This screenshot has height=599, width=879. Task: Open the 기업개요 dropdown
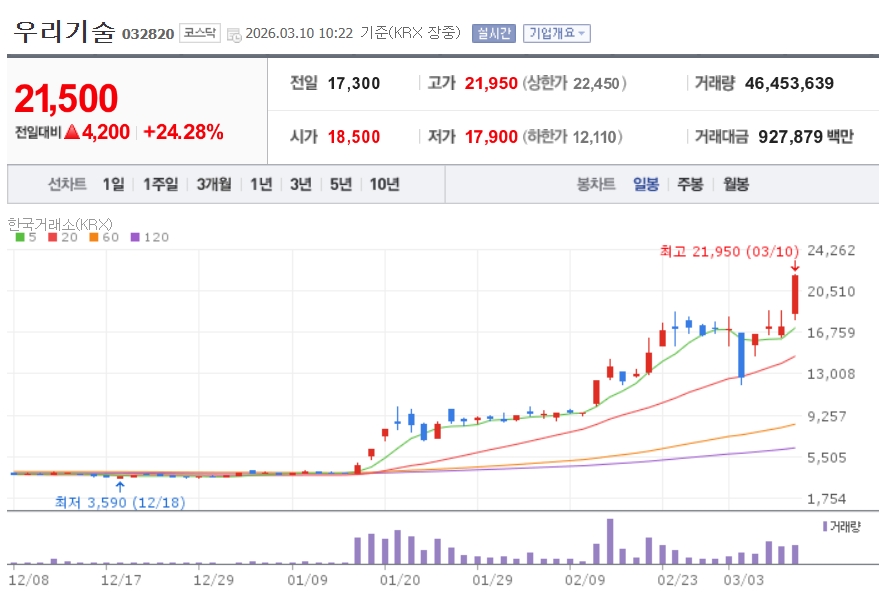[557, 33]
